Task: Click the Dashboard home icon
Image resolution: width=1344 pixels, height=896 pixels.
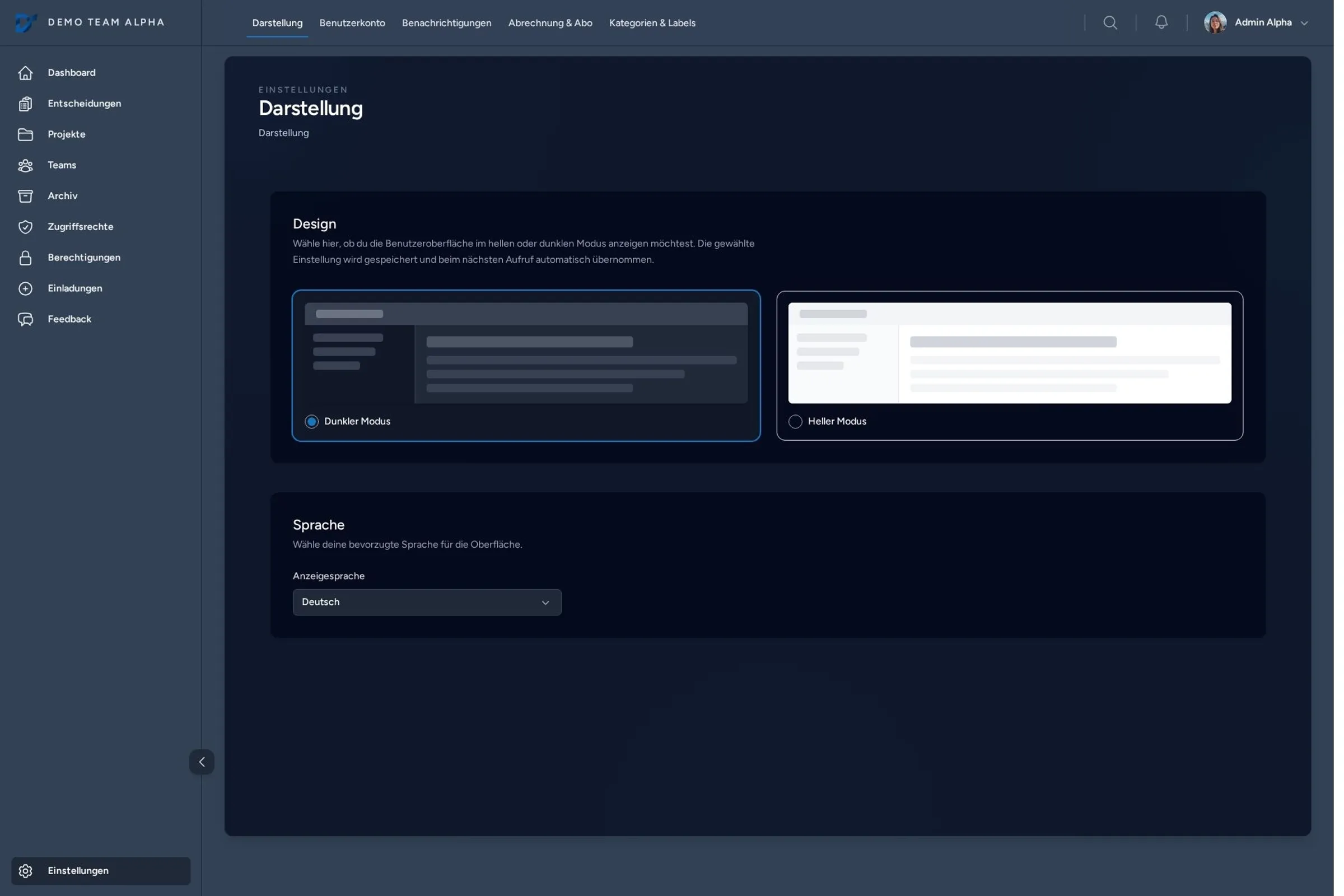Action: point(25,73)
